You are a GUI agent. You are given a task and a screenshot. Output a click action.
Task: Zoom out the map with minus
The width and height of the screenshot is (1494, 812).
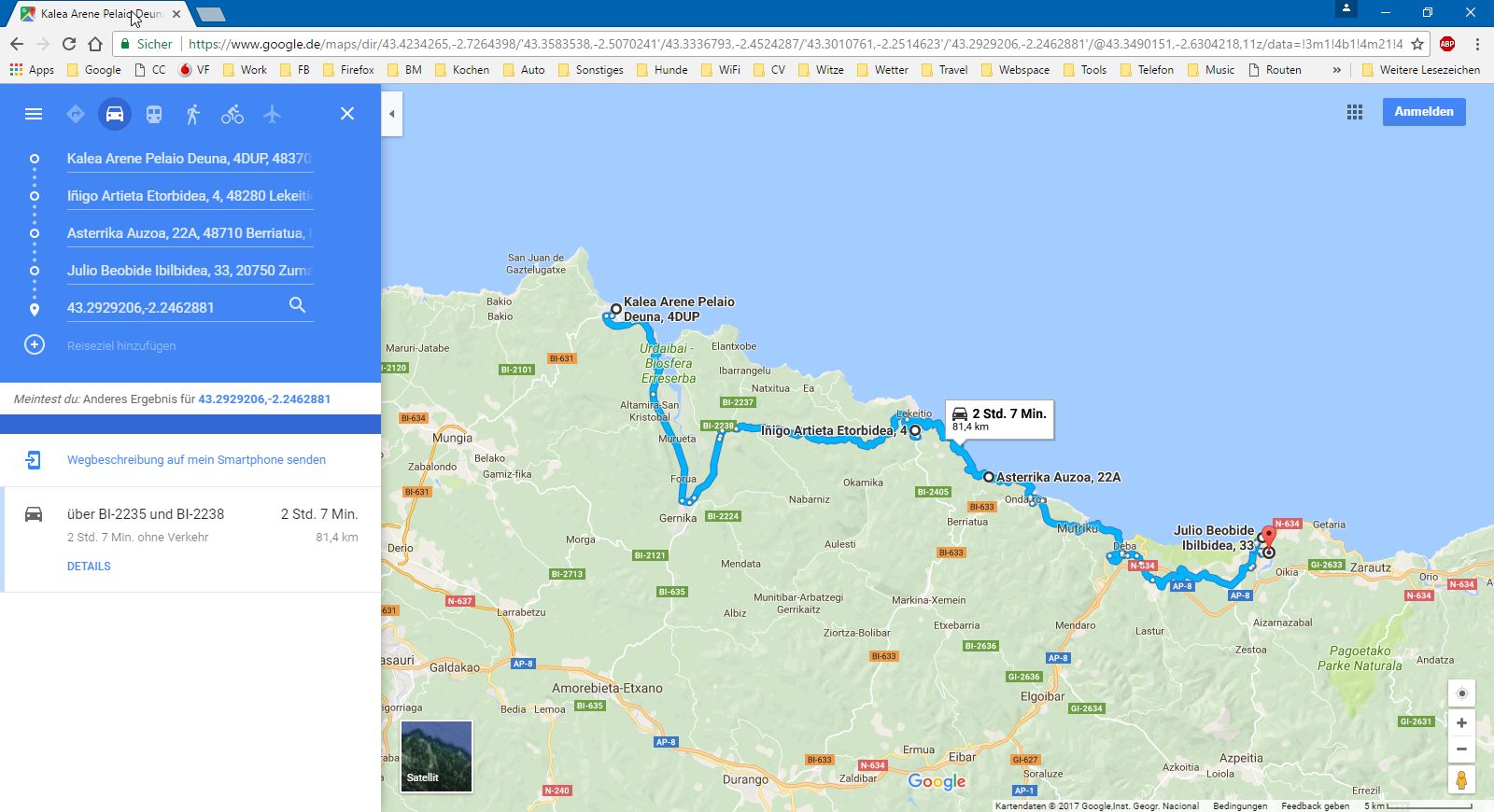[x=1461, y=749]
